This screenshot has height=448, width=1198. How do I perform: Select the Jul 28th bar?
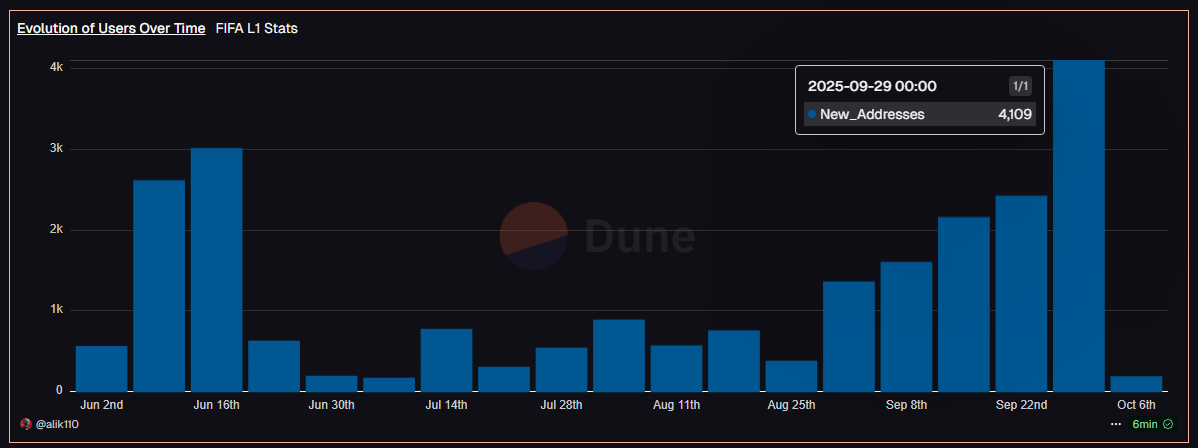tap(562, 369)
